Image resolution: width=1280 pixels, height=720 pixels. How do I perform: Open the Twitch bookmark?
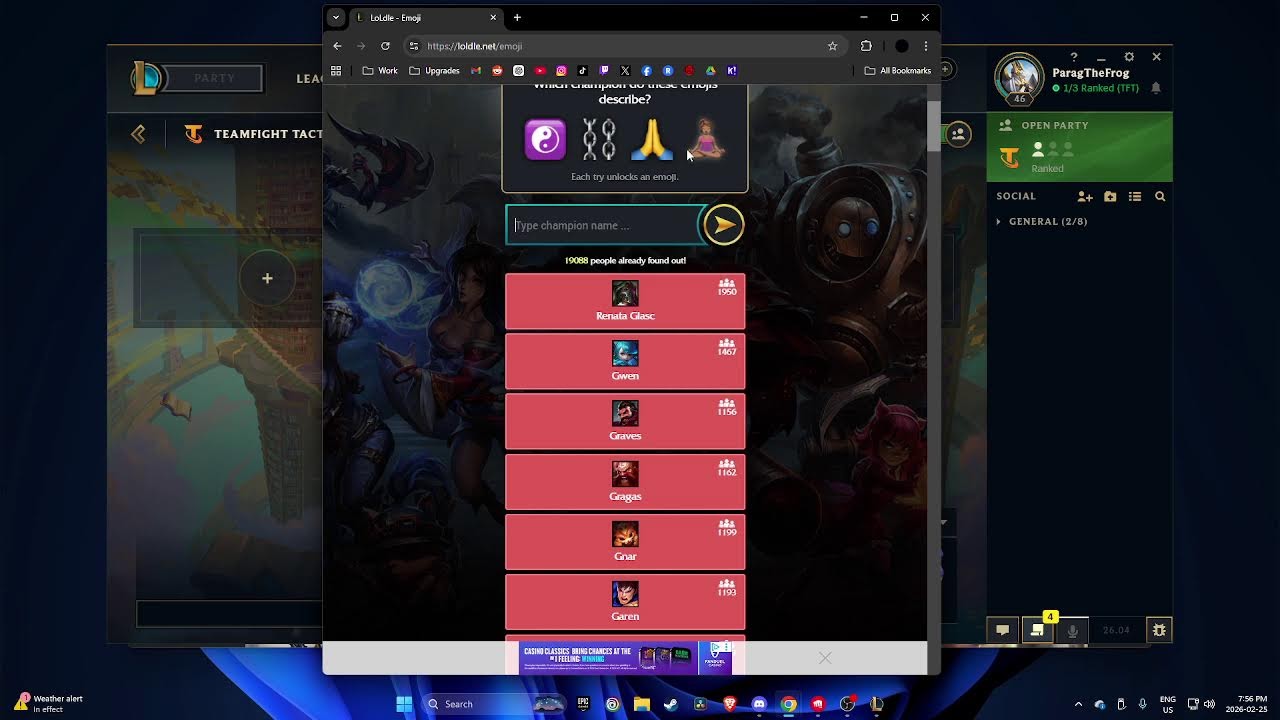click(604, 71)
